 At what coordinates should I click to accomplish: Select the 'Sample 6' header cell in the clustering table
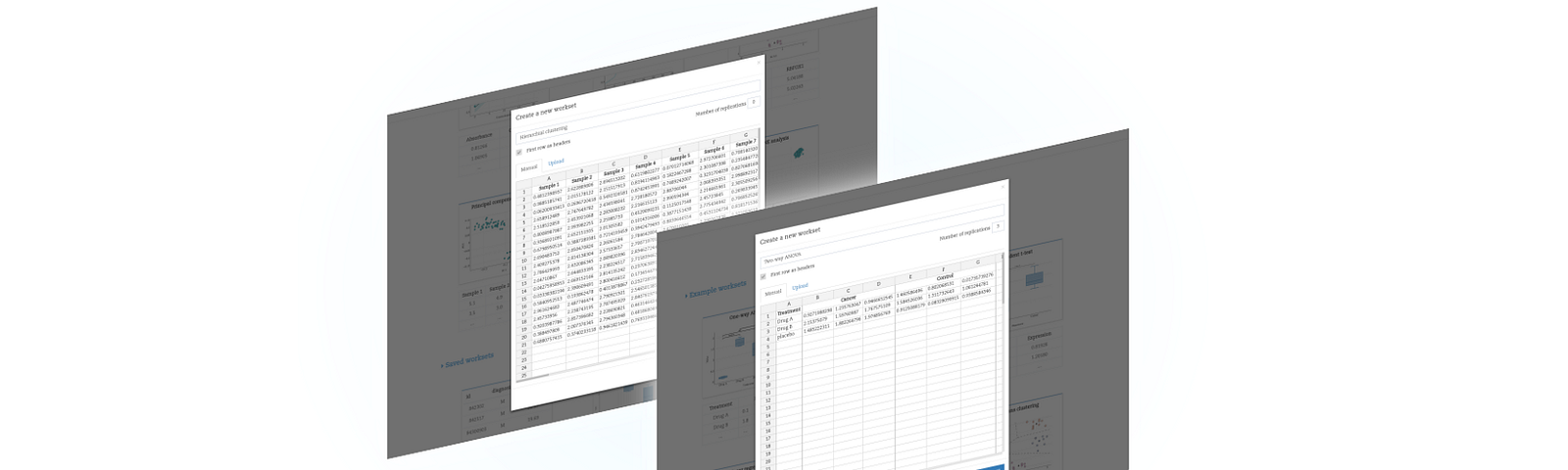(x=712, y=150)
